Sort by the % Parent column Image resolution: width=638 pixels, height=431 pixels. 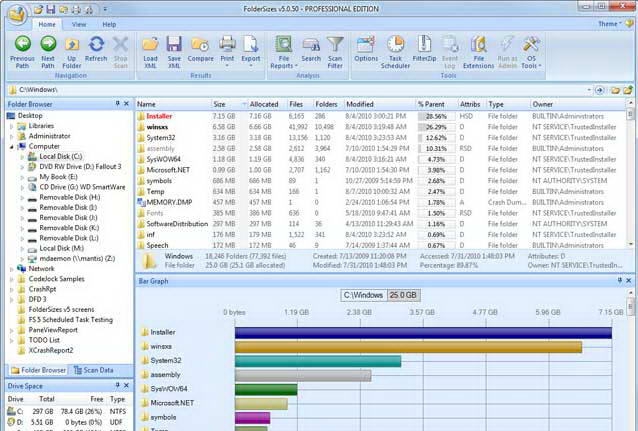coord(437,104)
